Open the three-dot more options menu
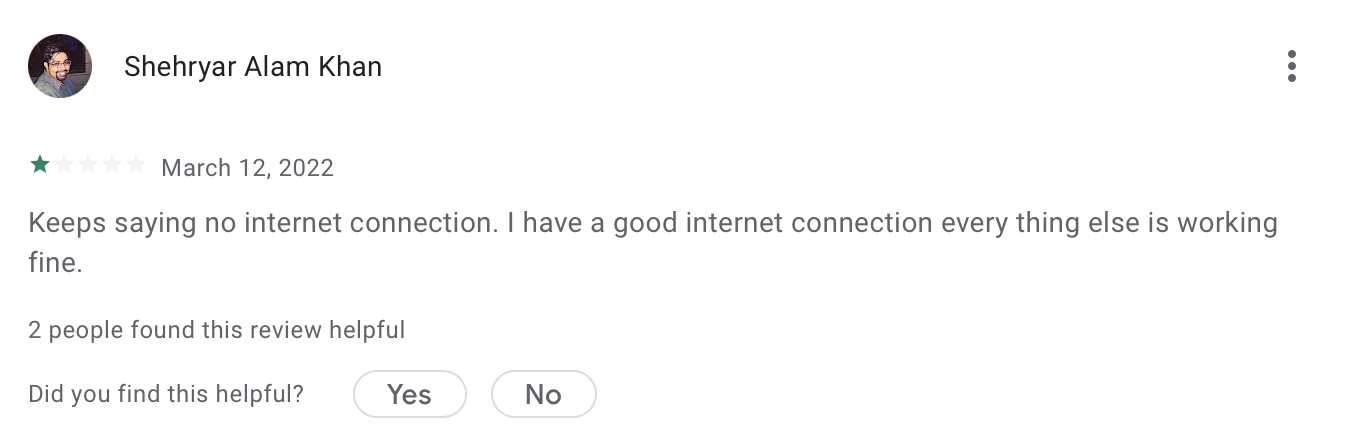 pyautogui.click(x=1291, y=66)
